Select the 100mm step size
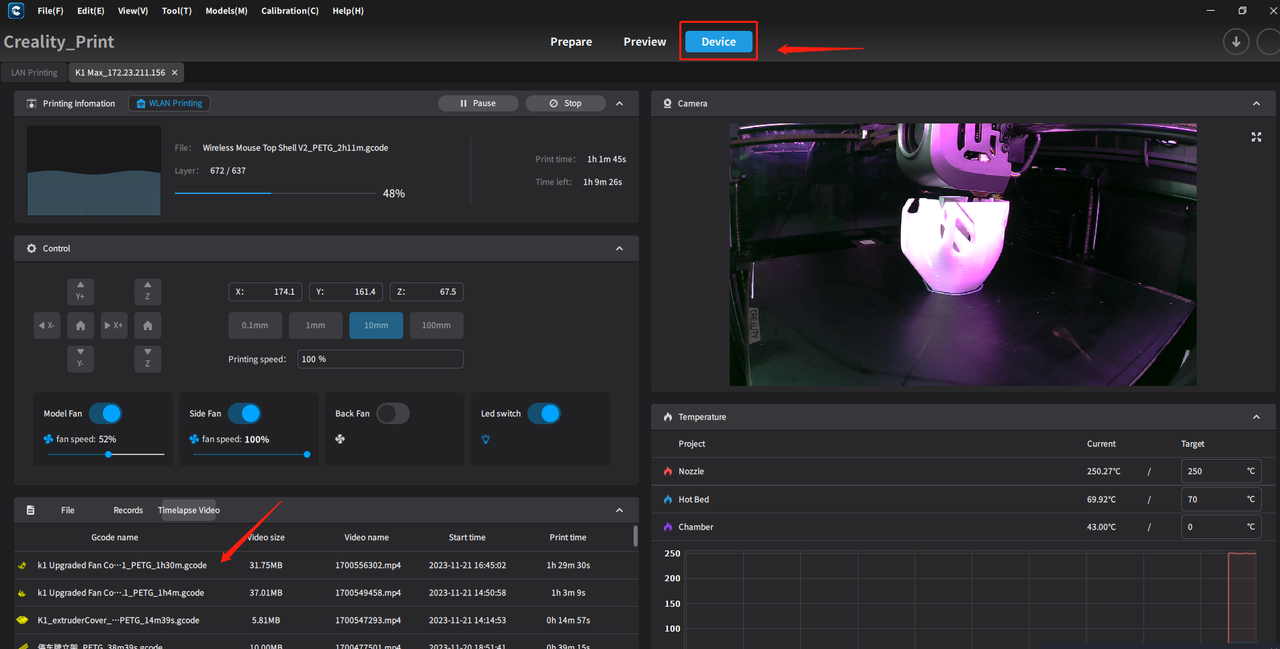The width and height of the screenshot is (1280, 649). pos(436,325)
